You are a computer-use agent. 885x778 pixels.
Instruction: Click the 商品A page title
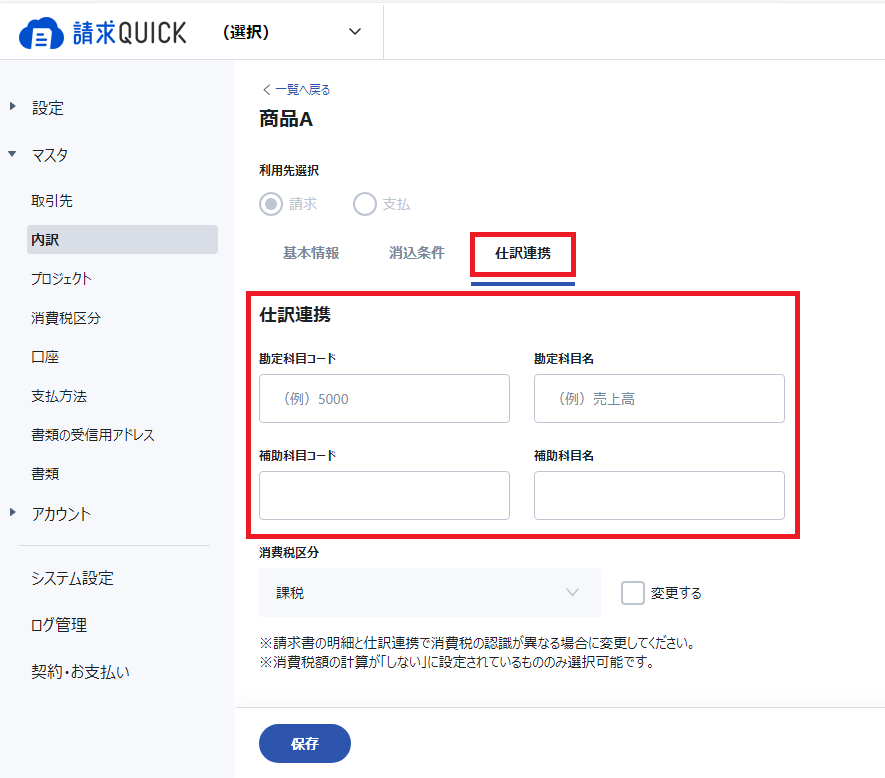286,119
